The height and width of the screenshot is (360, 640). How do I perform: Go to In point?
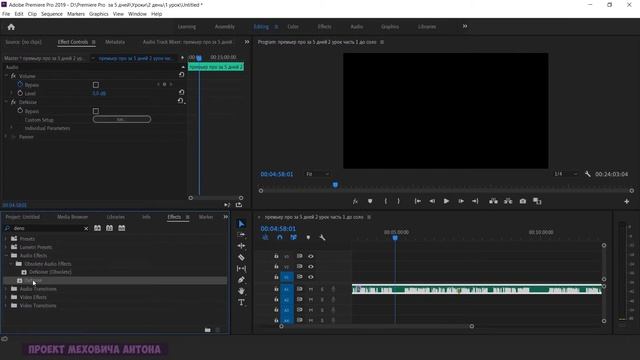pos(417,201)
